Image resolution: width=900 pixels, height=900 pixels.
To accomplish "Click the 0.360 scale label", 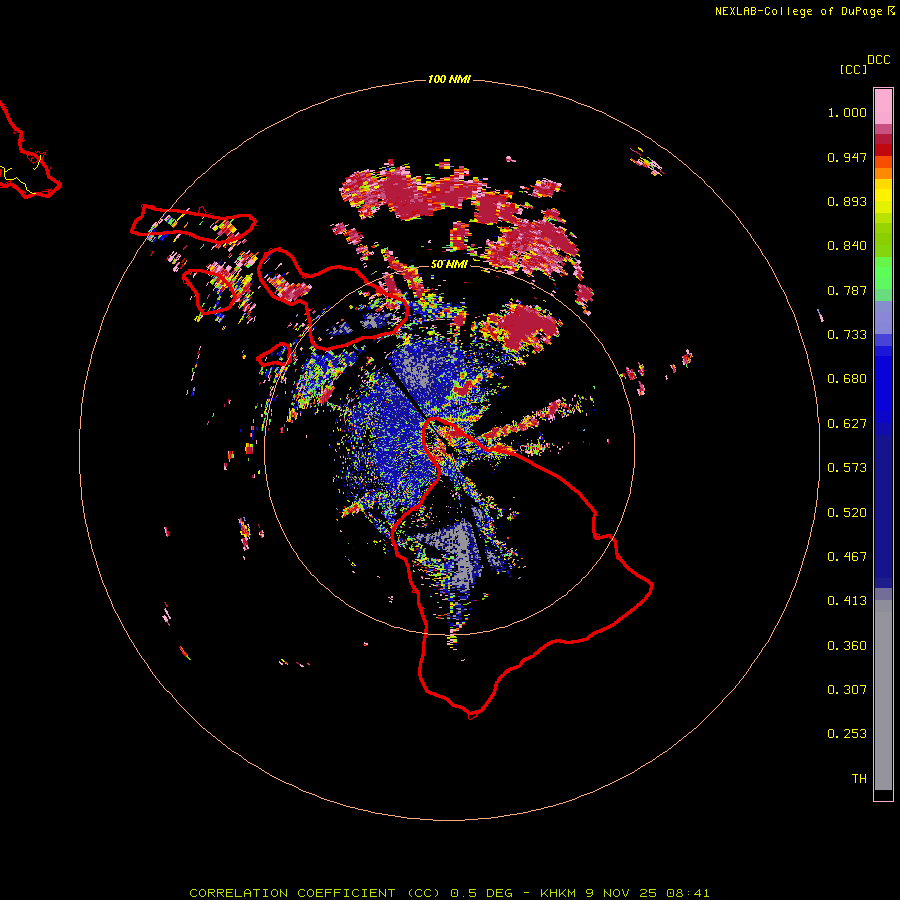I will coord(847,646).
